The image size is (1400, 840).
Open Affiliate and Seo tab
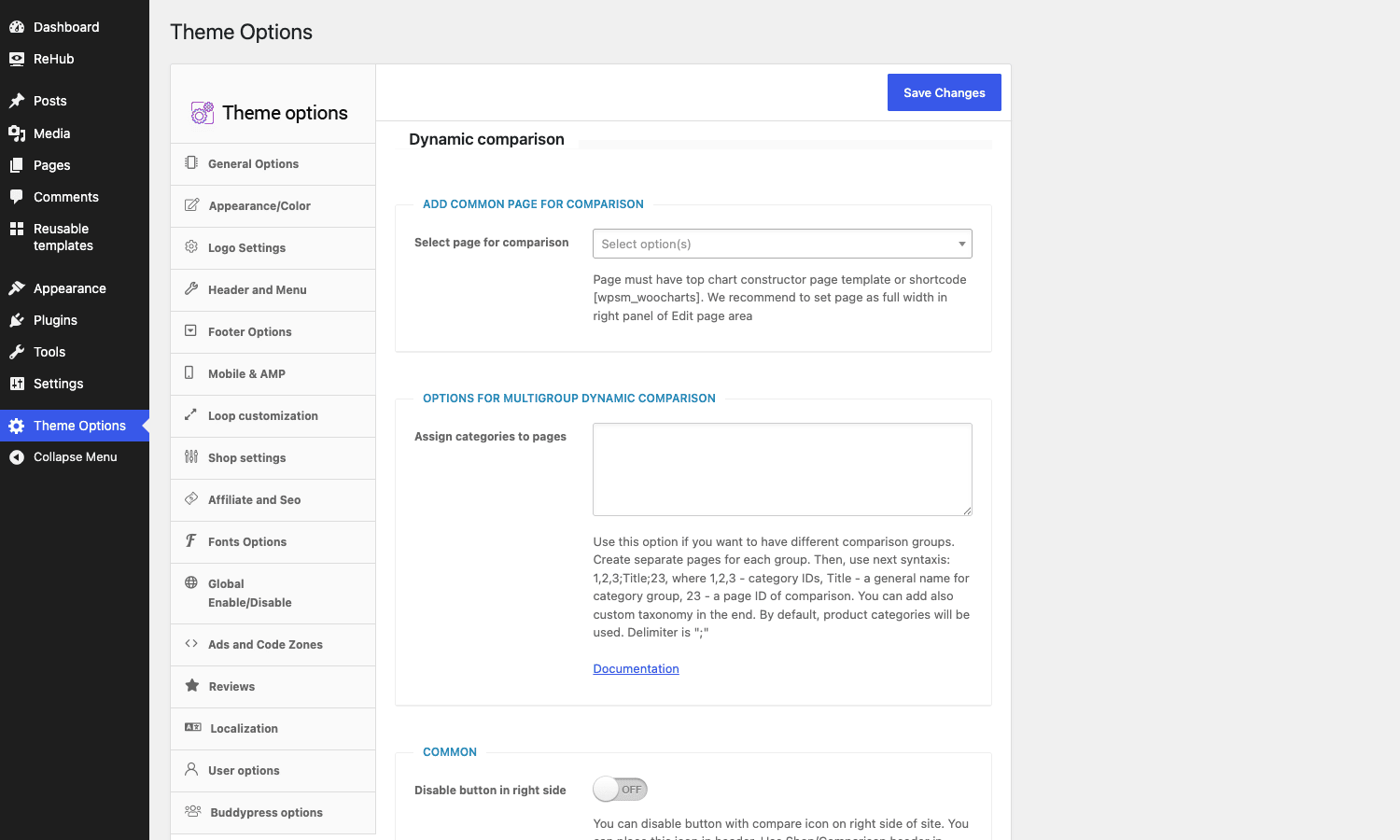coord(273,500)
